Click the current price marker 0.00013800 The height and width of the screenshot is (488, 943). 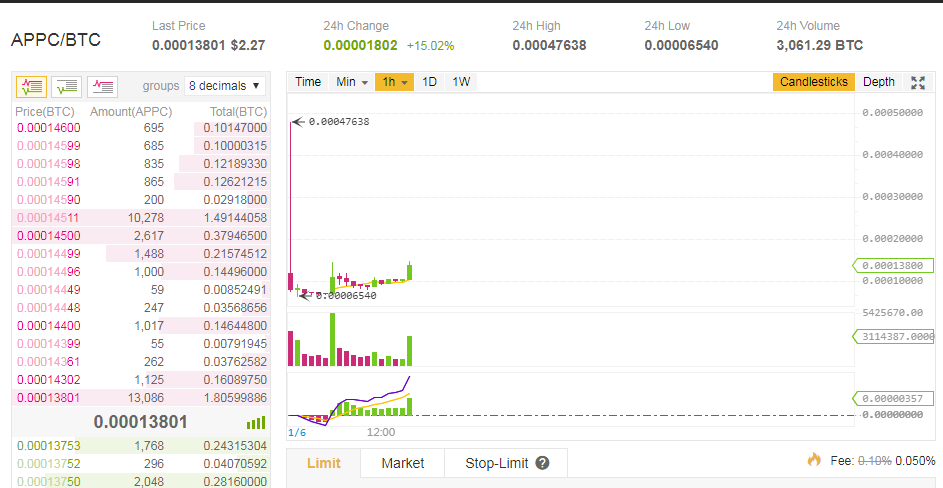(893, 265)
